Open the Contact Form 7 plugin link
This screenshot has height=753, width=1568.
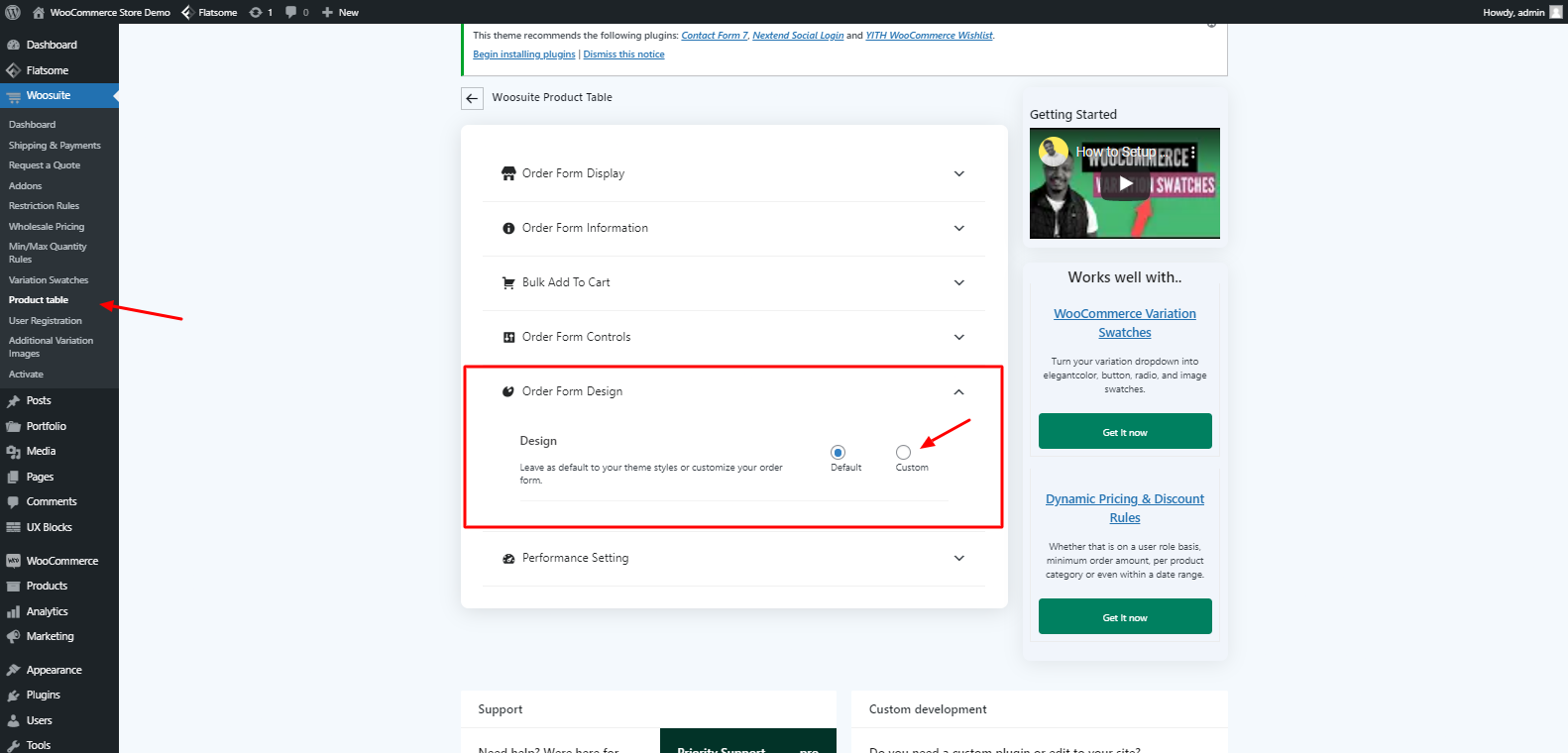pos(715,36)
